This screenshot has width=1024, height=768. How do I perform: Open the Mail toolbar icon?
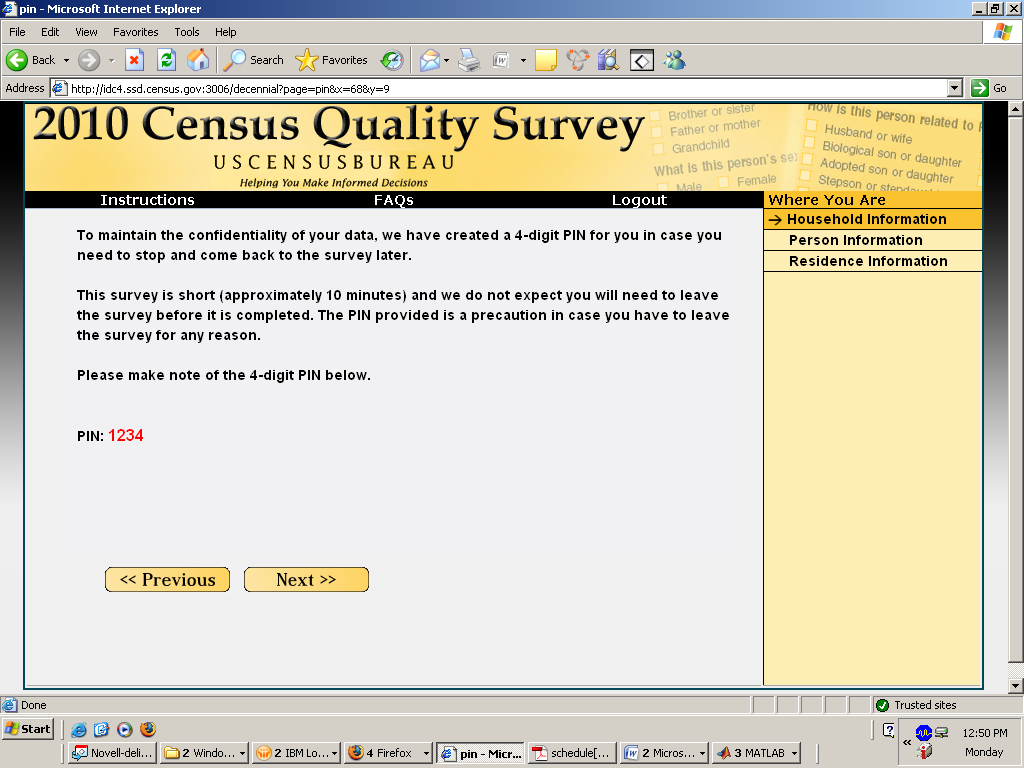pyautogui.click(x=429, y=60)
